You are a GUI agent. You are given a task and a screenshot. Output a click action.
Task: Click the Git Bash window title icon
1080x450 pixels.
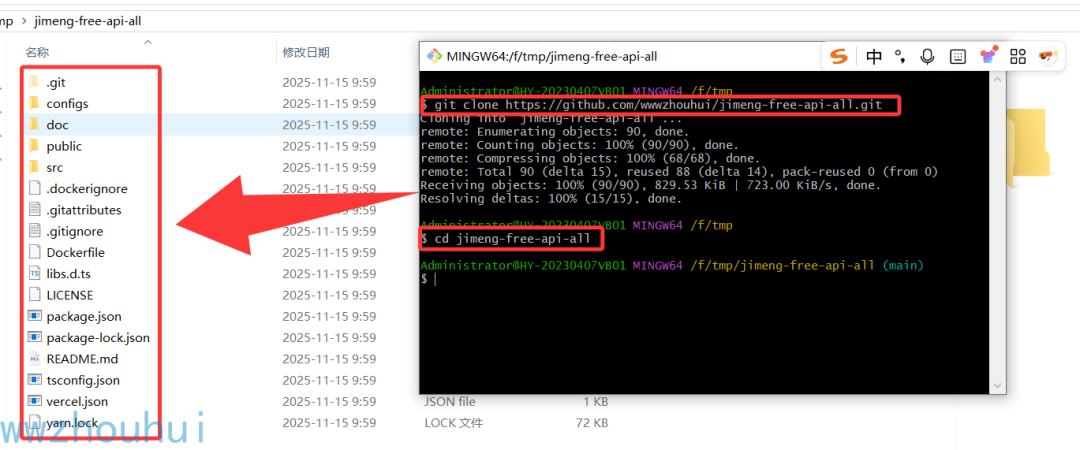pos(434,56)
